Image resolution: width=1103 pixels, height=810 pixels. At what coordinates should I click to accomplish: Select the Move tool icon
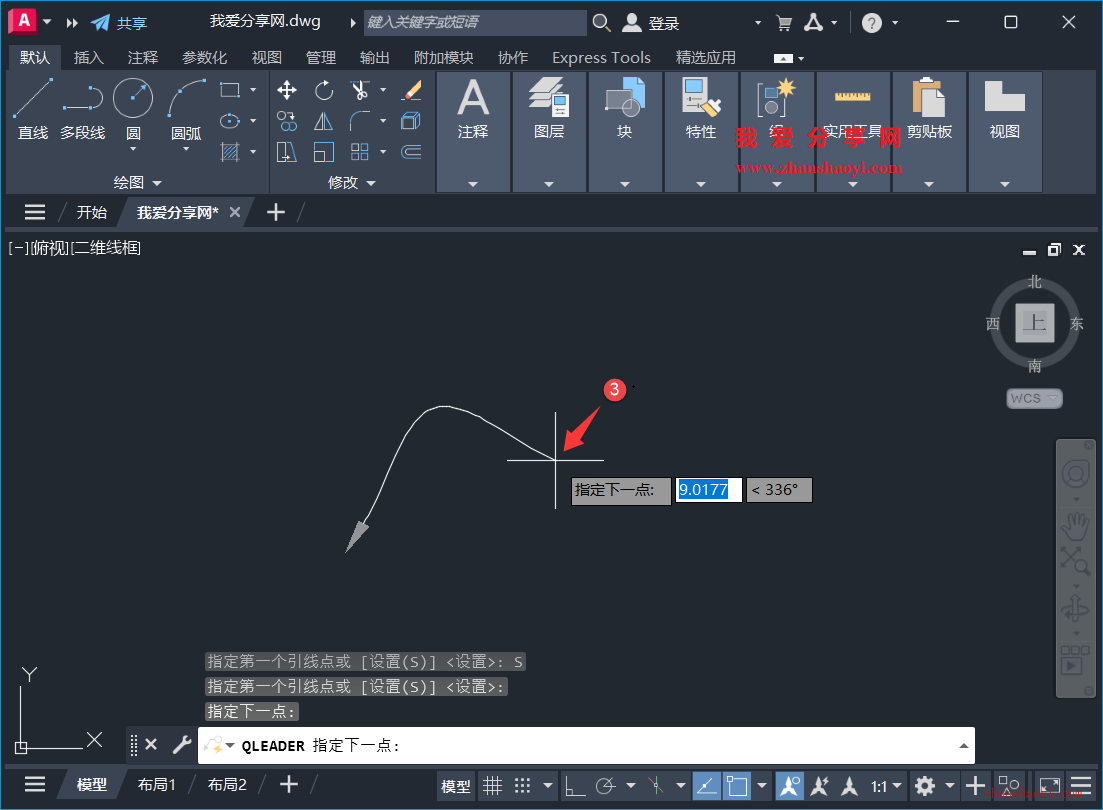[x=287, y=90]
